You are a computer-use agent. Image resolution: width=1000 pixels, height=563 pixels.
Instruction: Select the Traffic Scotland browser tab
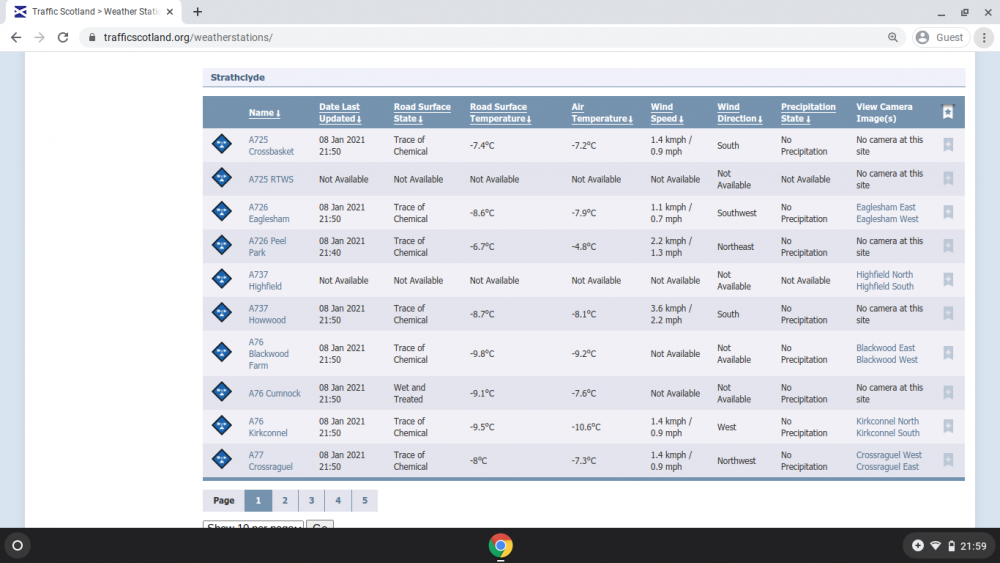pyautogui.click(x=94, y=11)
